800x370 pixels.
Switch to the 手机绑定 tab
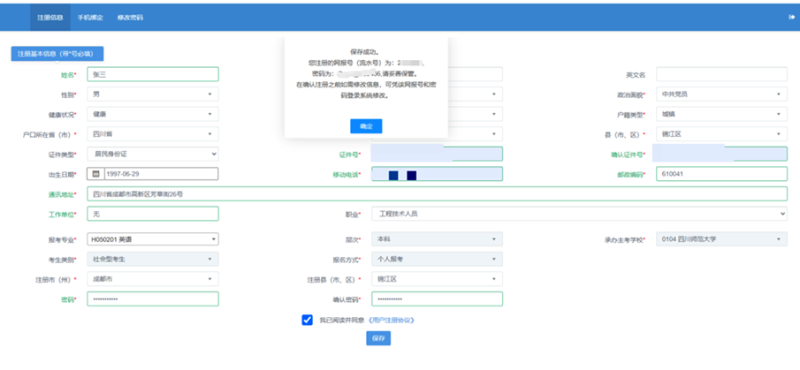tap(90, 17)
